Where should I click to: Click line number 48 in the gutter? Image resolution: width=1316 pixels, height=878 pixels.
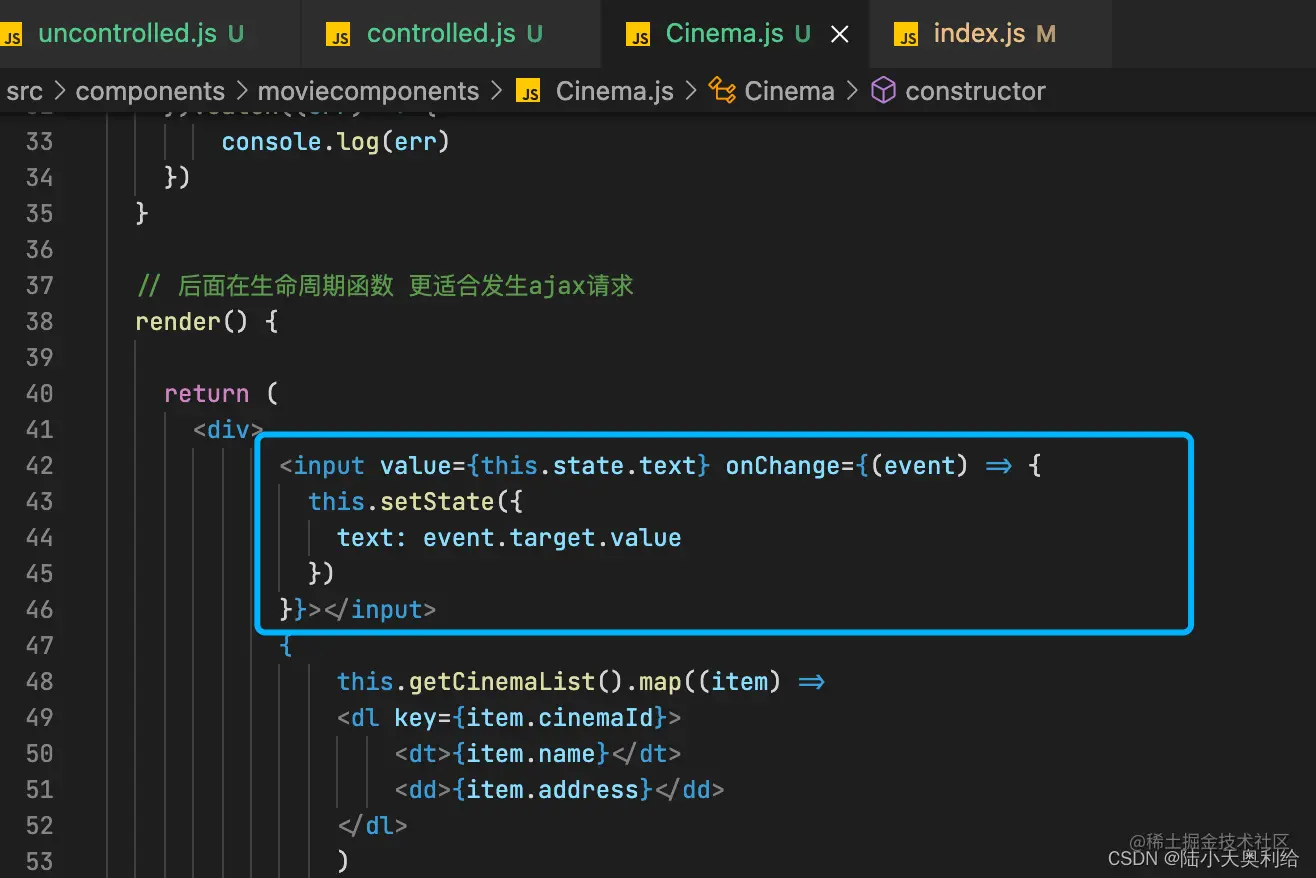[x=39, y=681]
